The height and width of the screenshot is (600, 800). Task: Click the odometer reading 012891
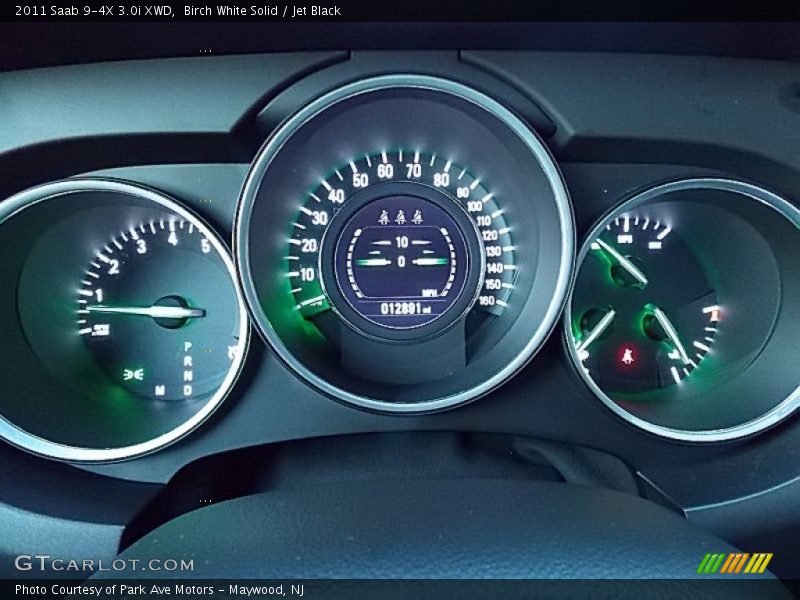(x=402, y=308)
